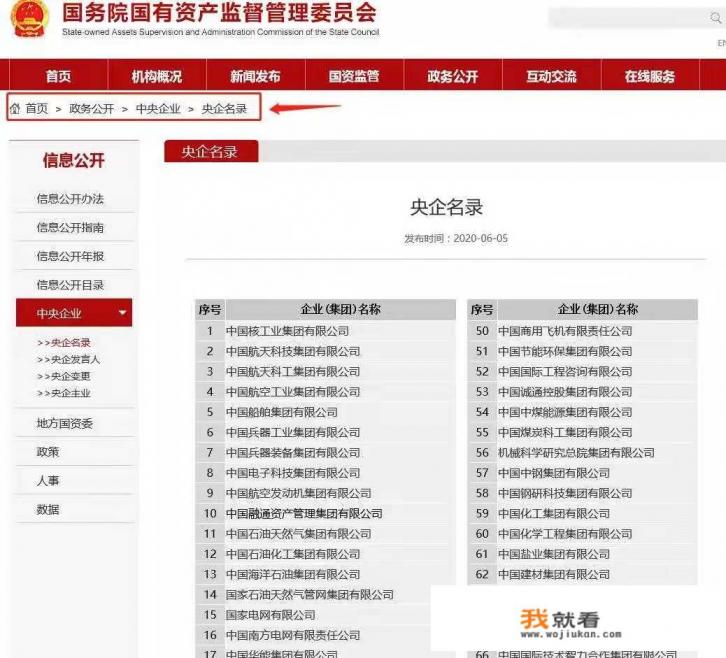Open 地方国资委 in the sidebar

[65, 423]
